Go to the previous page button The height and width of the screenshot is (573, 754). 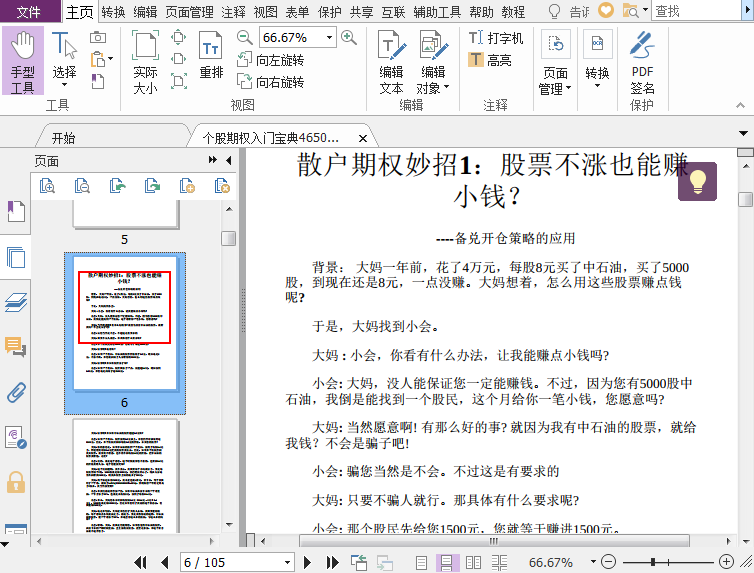165,562
